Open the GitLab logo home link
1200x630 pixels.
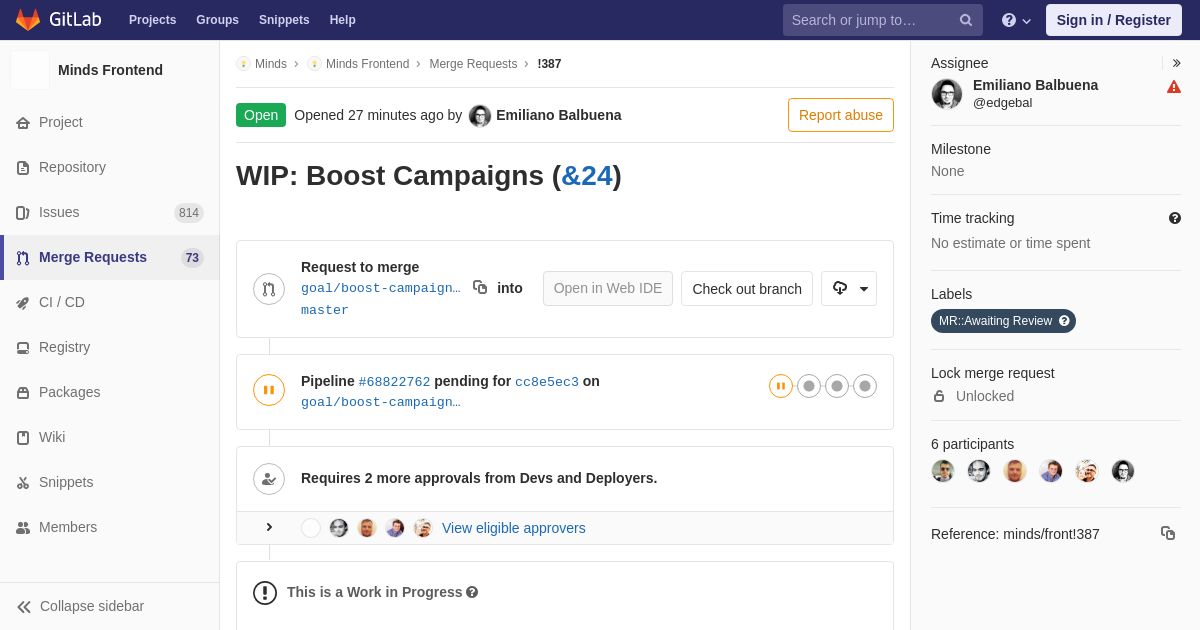(x=57, y=20)
